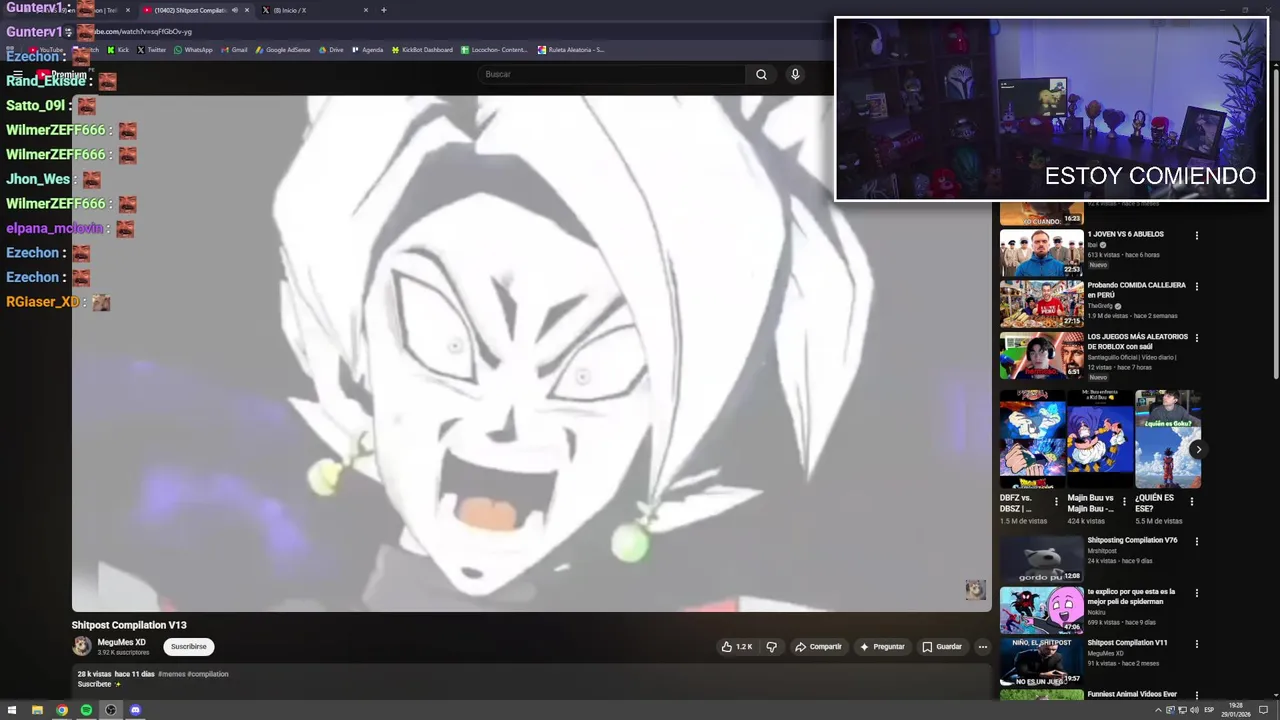Open Gmail bookmark

coord(234,49)
